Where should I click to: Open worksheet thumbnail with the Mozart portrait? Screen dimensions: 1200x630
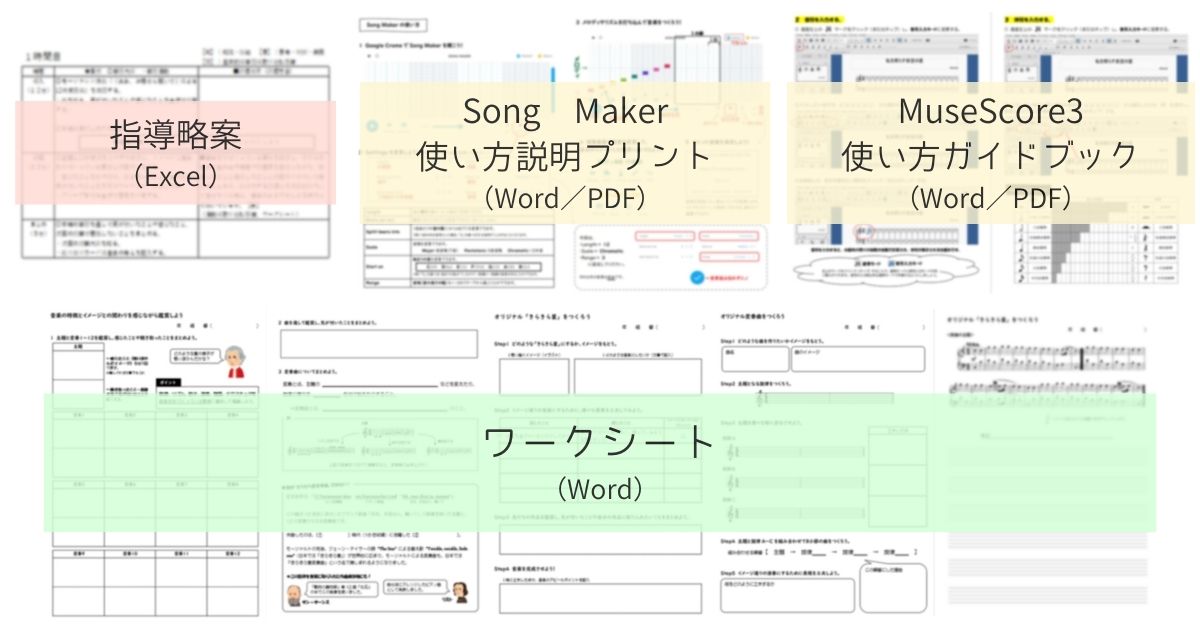[x=157, y=461]
